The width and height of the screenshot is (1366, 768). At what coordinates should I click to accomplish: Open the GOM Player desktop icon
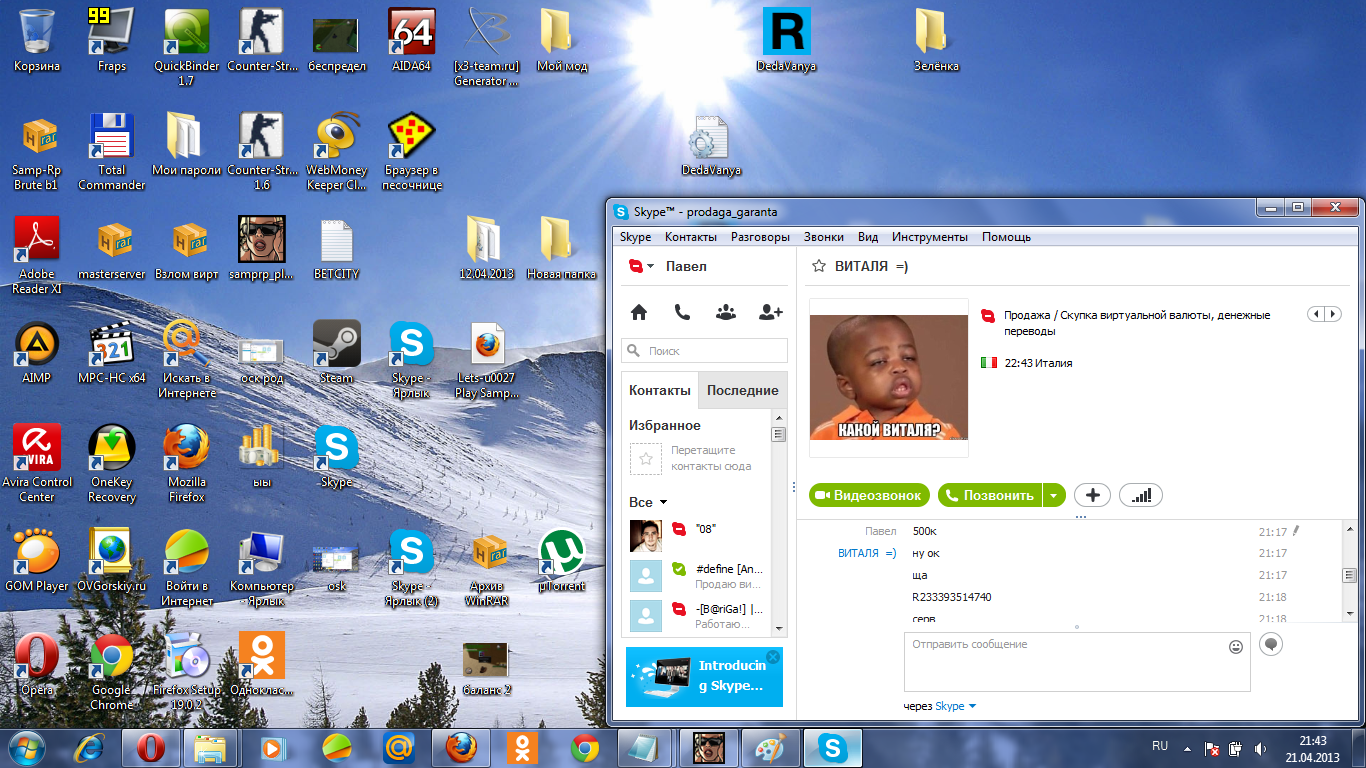click(x=37, y=560)
